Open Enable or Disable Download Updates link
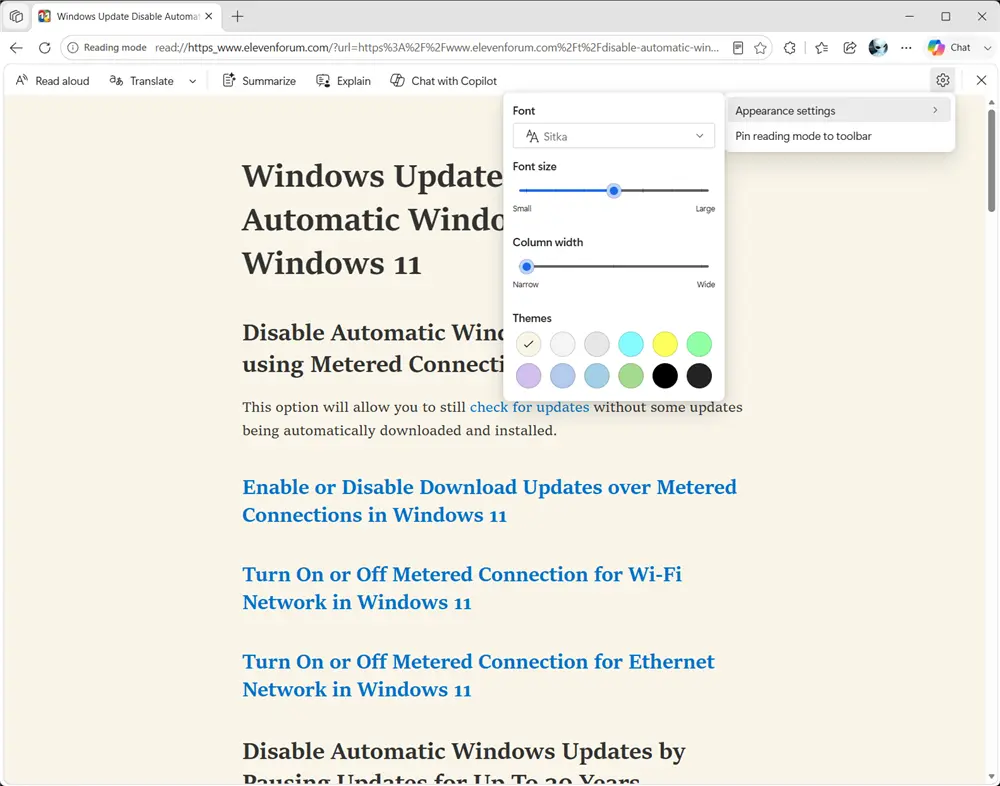This screenshot has height=786, width=1000. click(x=489, y=501)
